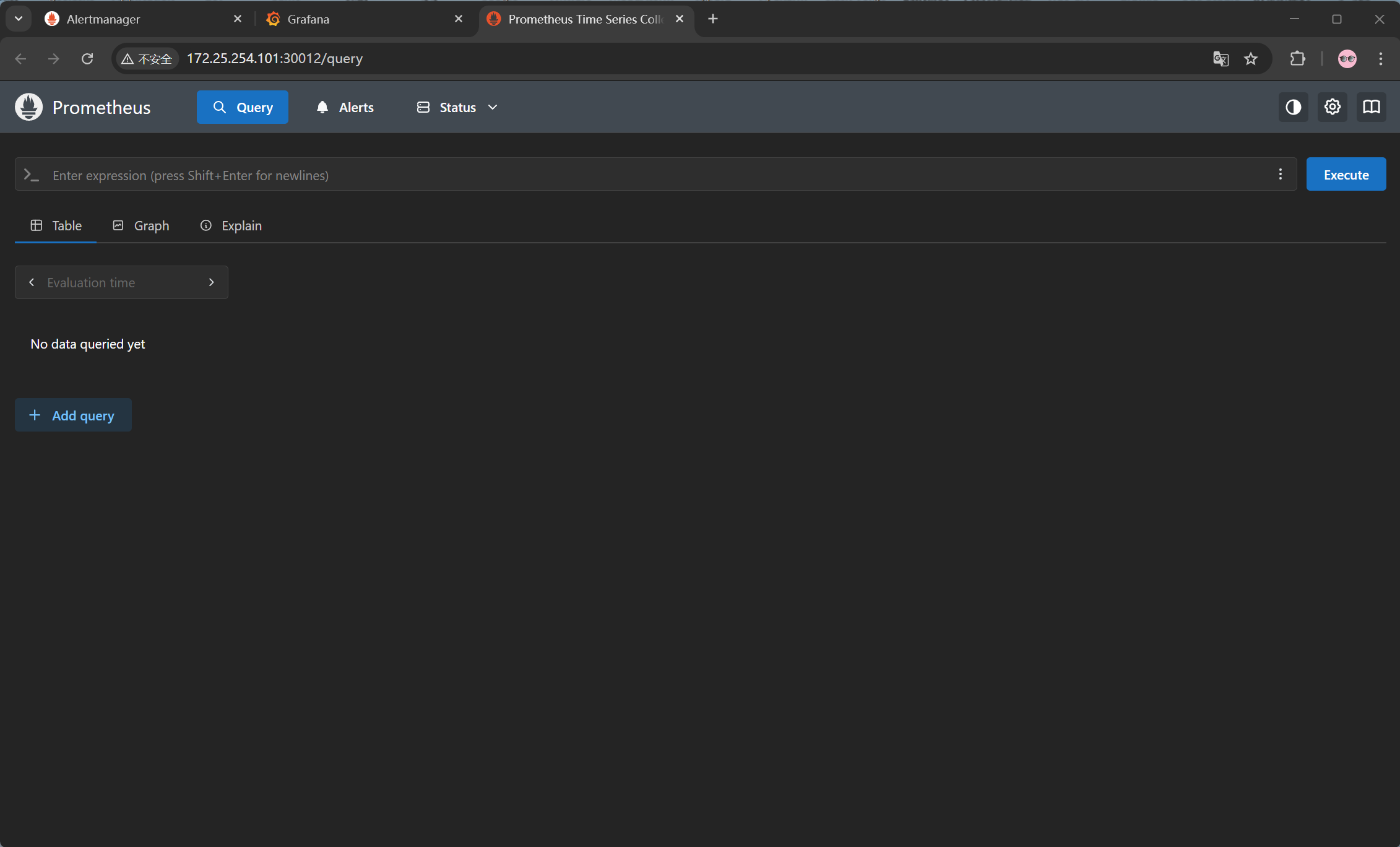The image size is (1400, 847).
Task: Step evaluation time backward with the left chevron
Action: coord(32,282)
